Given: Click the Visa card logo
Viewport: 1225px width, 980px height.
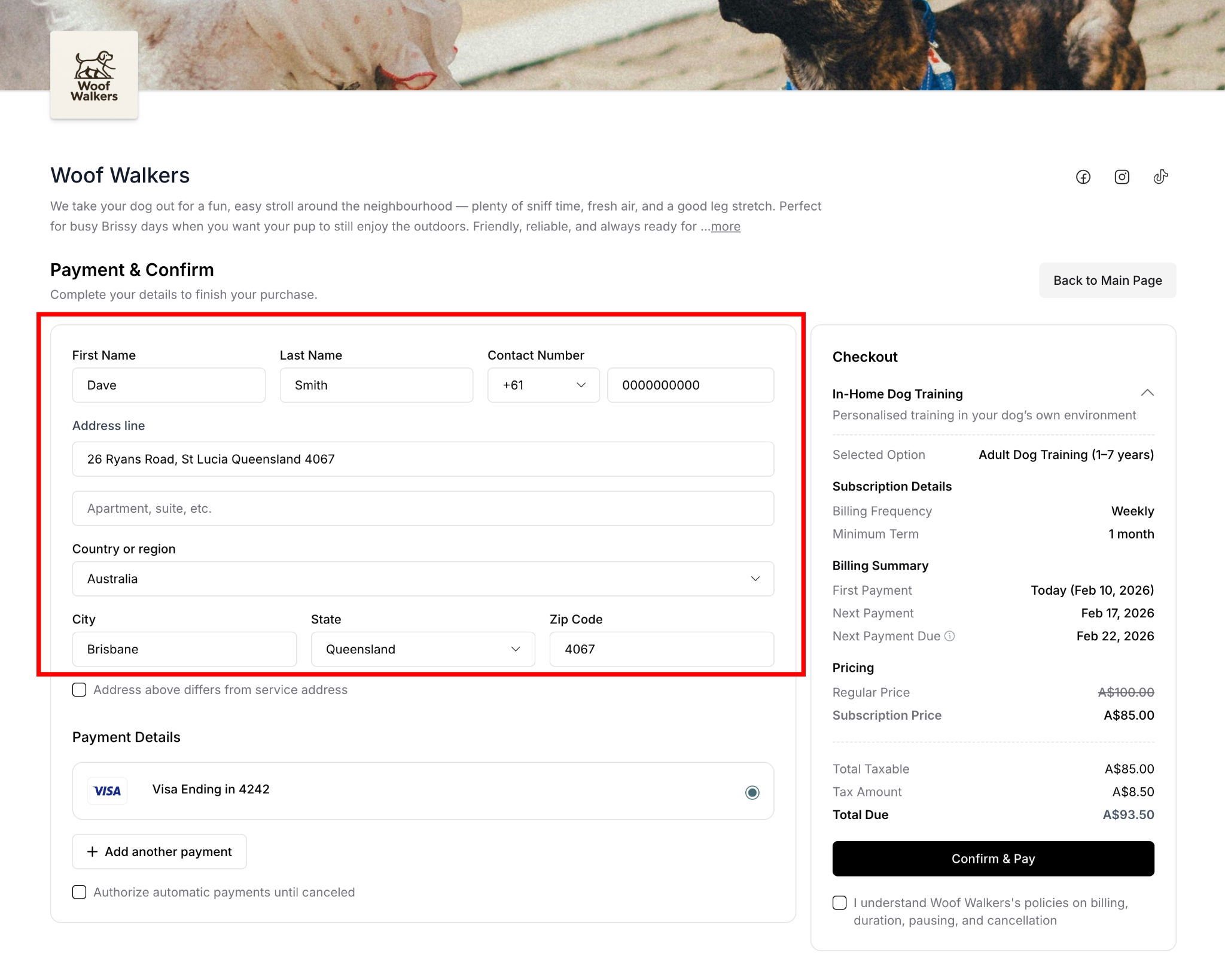Looking at the screenshot, I should tap(108, 791).
